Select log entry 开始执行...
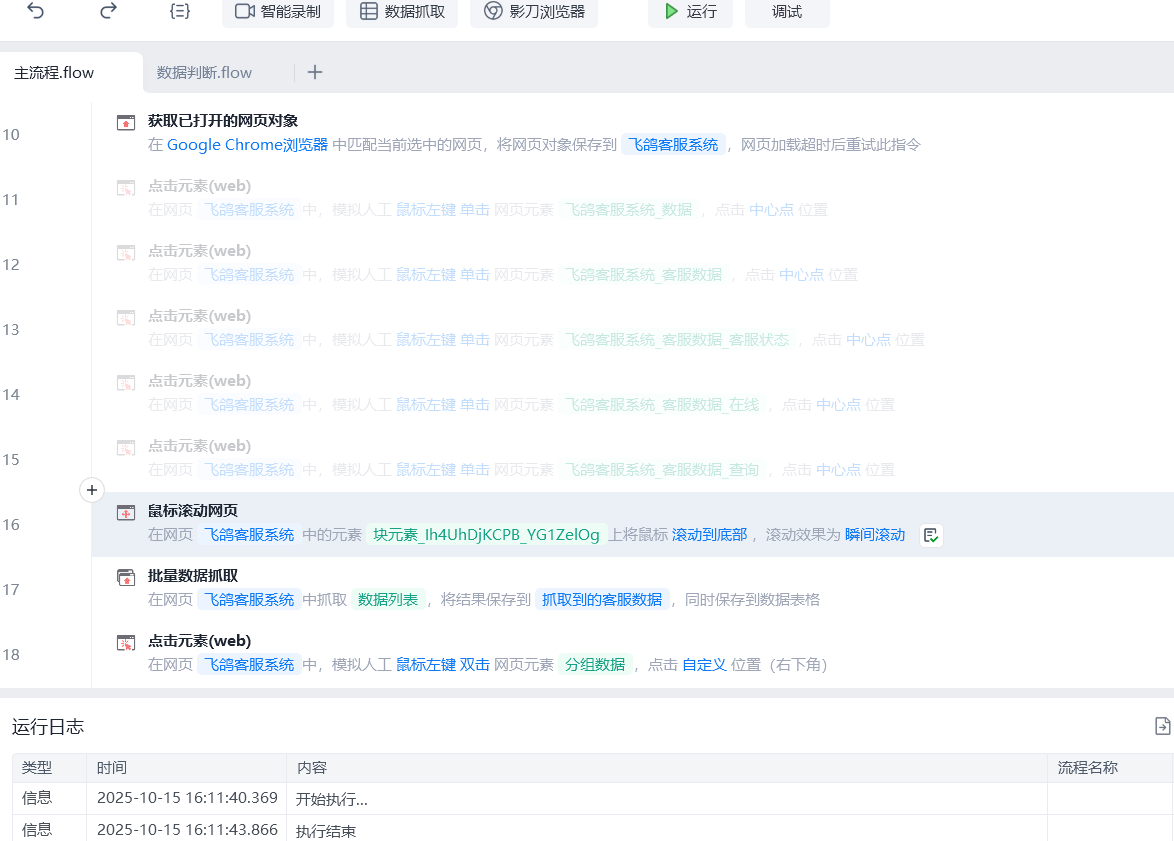The image size is (1174, 841). 332,799
